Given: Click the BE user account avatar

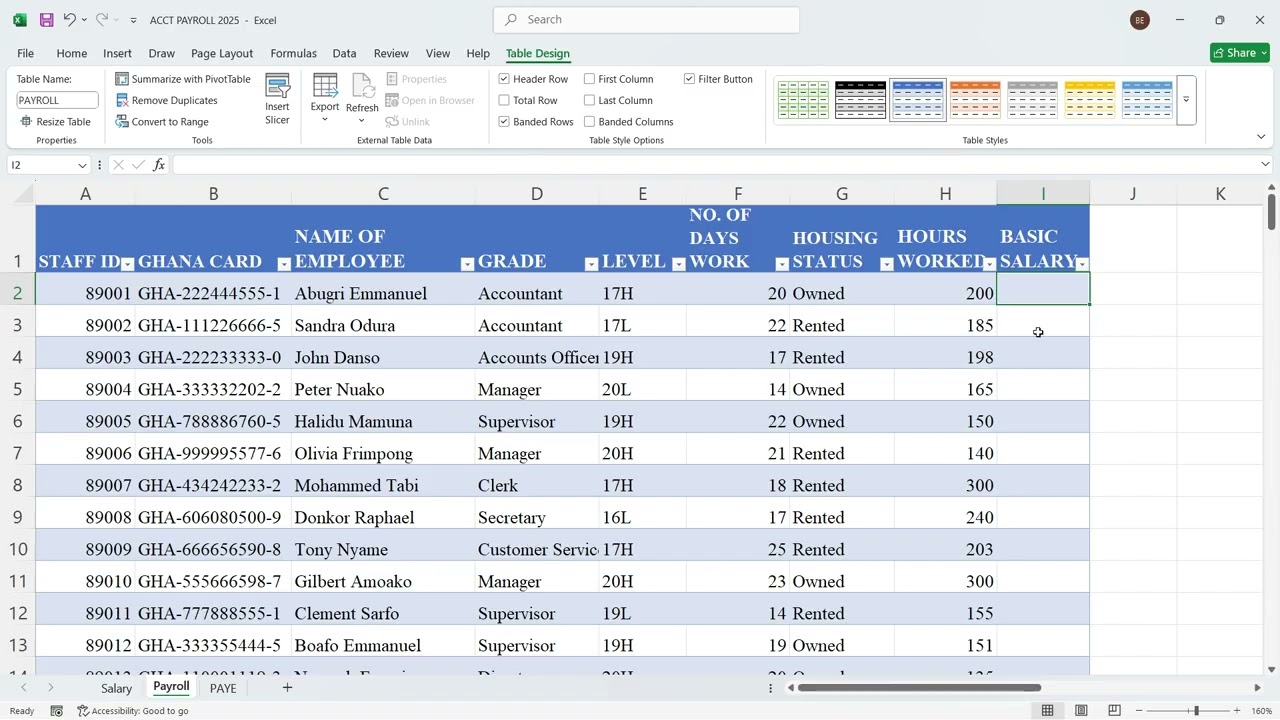Looking at the screenshot, I should click(1139, 20).
